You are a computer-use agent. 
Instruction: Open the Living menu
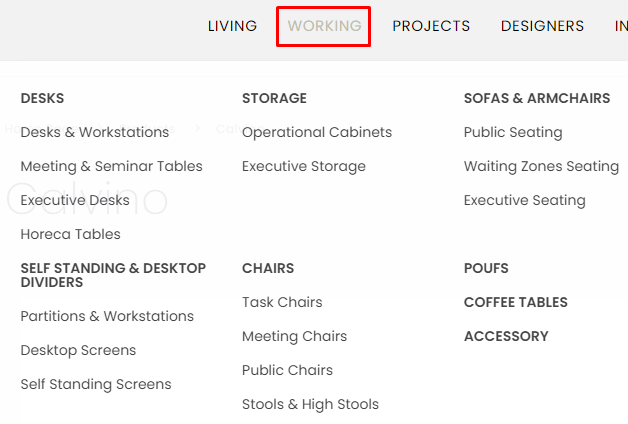coord(232,26)
